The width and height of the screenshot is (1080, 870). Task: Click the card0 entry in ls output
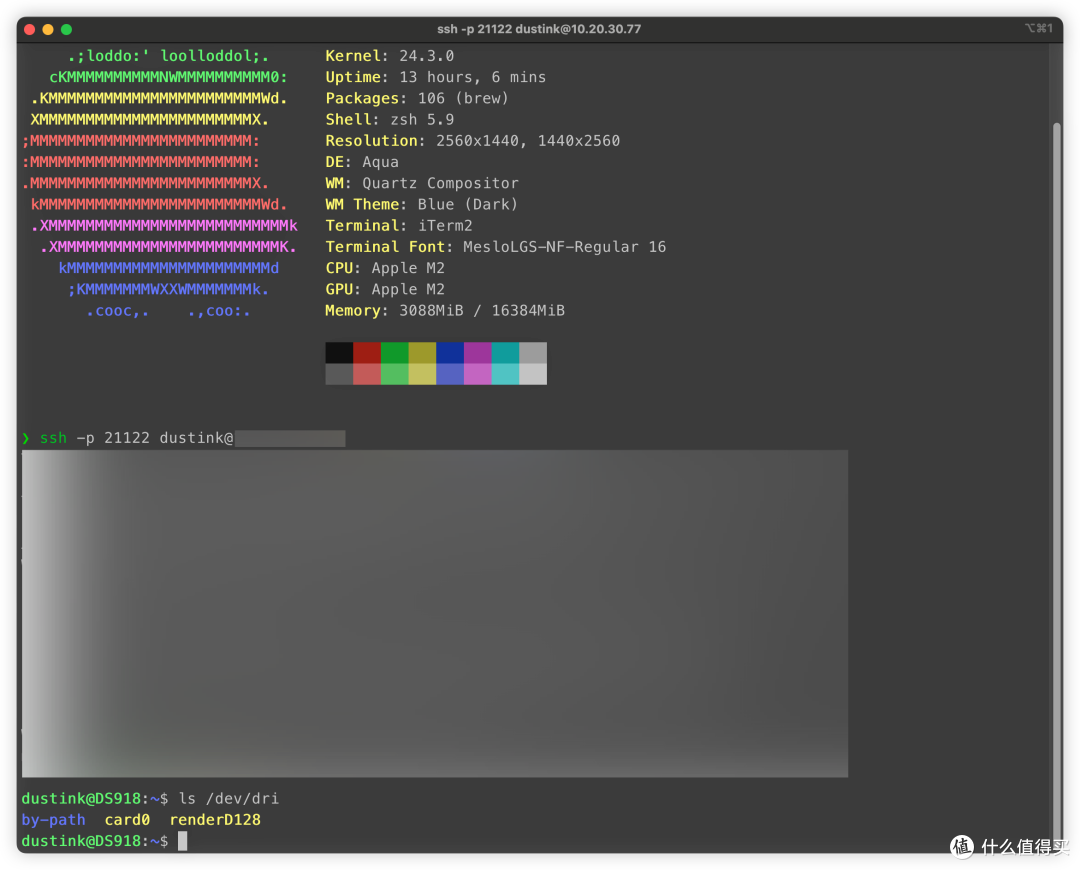pyautogui.click(x=127, y=820)
